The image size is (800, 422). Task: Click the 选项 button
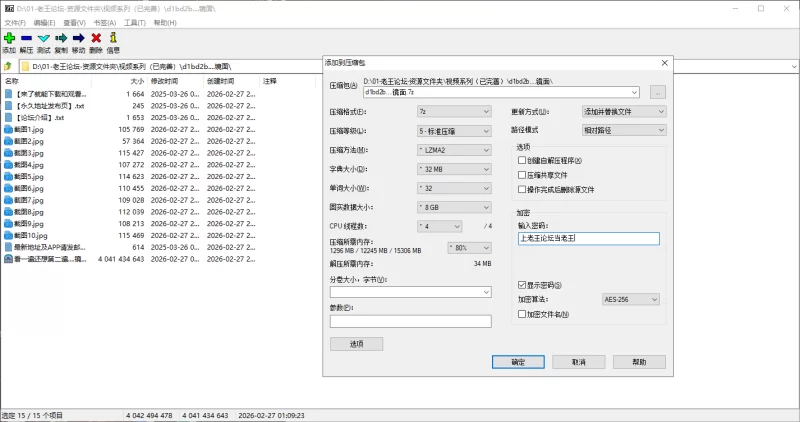coord(356,344)
